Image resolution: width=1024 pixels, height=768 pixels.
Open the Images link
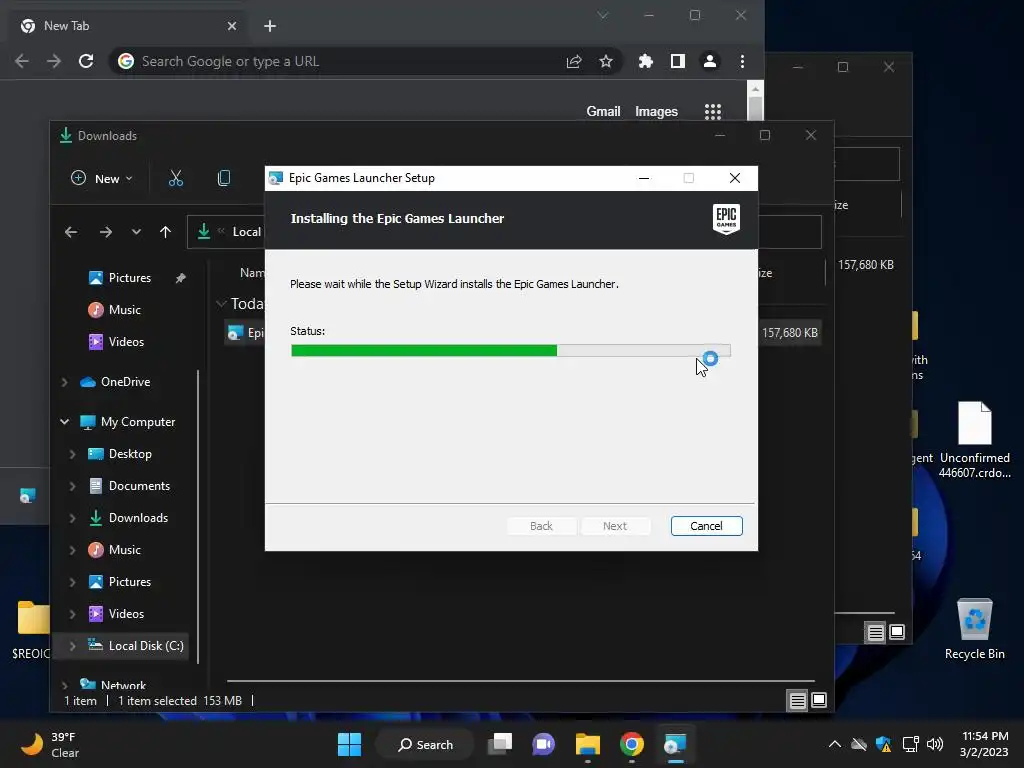656,112
